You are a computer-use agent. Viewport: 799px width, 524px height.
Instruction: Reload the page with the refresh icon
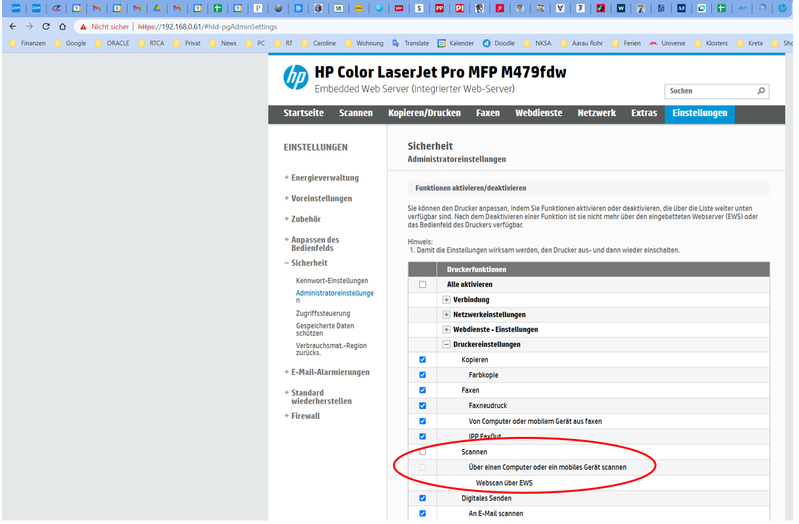[x=46, y=27]
